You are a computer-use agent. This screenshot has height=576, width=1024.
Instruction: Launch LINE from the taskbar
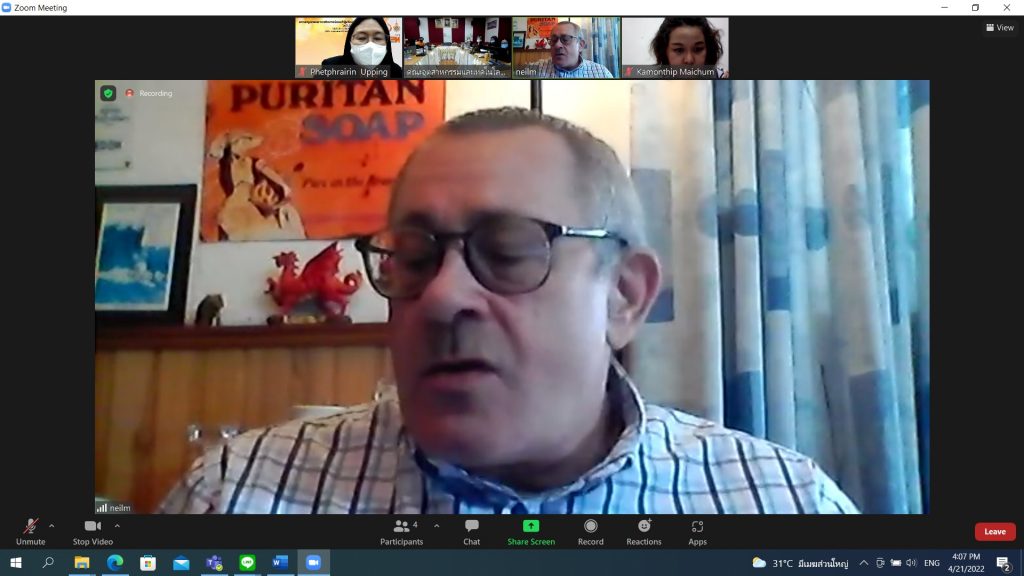click(x=247, y=563)
